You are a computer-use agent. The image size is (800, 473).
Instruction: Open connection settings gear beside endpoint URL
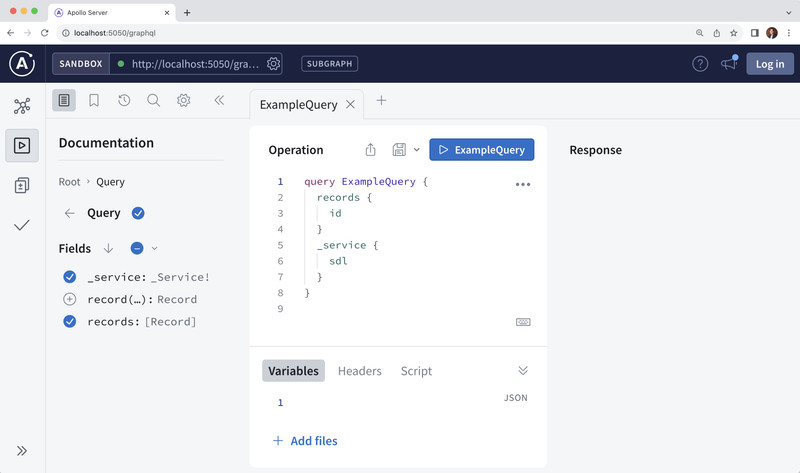coord(273,64)
